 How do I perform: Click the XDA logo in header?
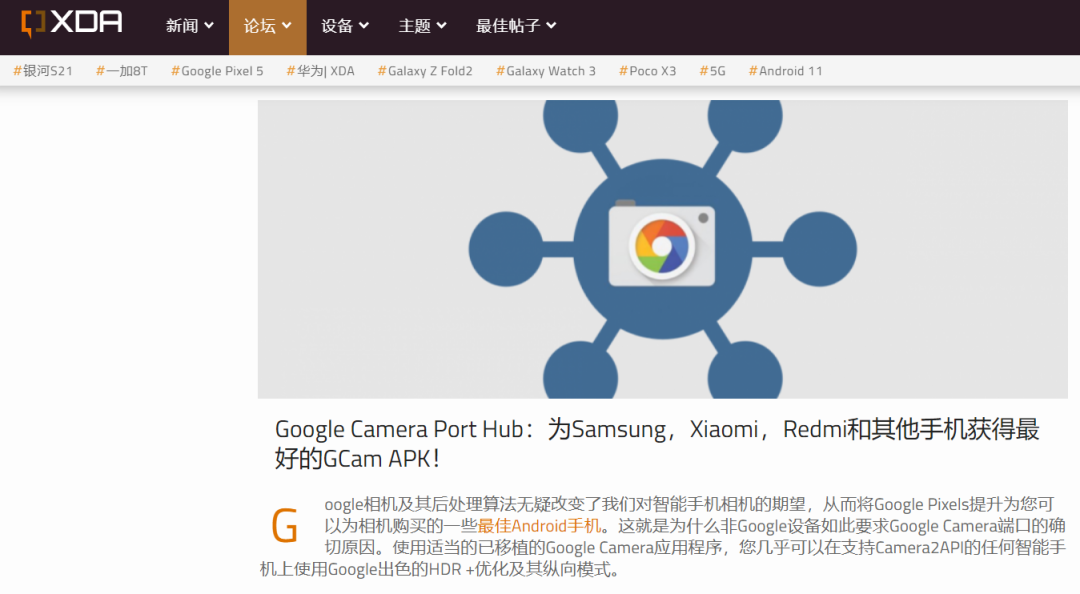tap(72, 23)
